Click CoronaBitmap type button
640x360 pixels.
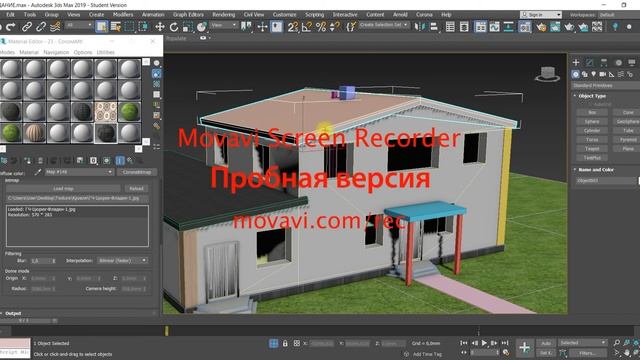pos(137,172)
